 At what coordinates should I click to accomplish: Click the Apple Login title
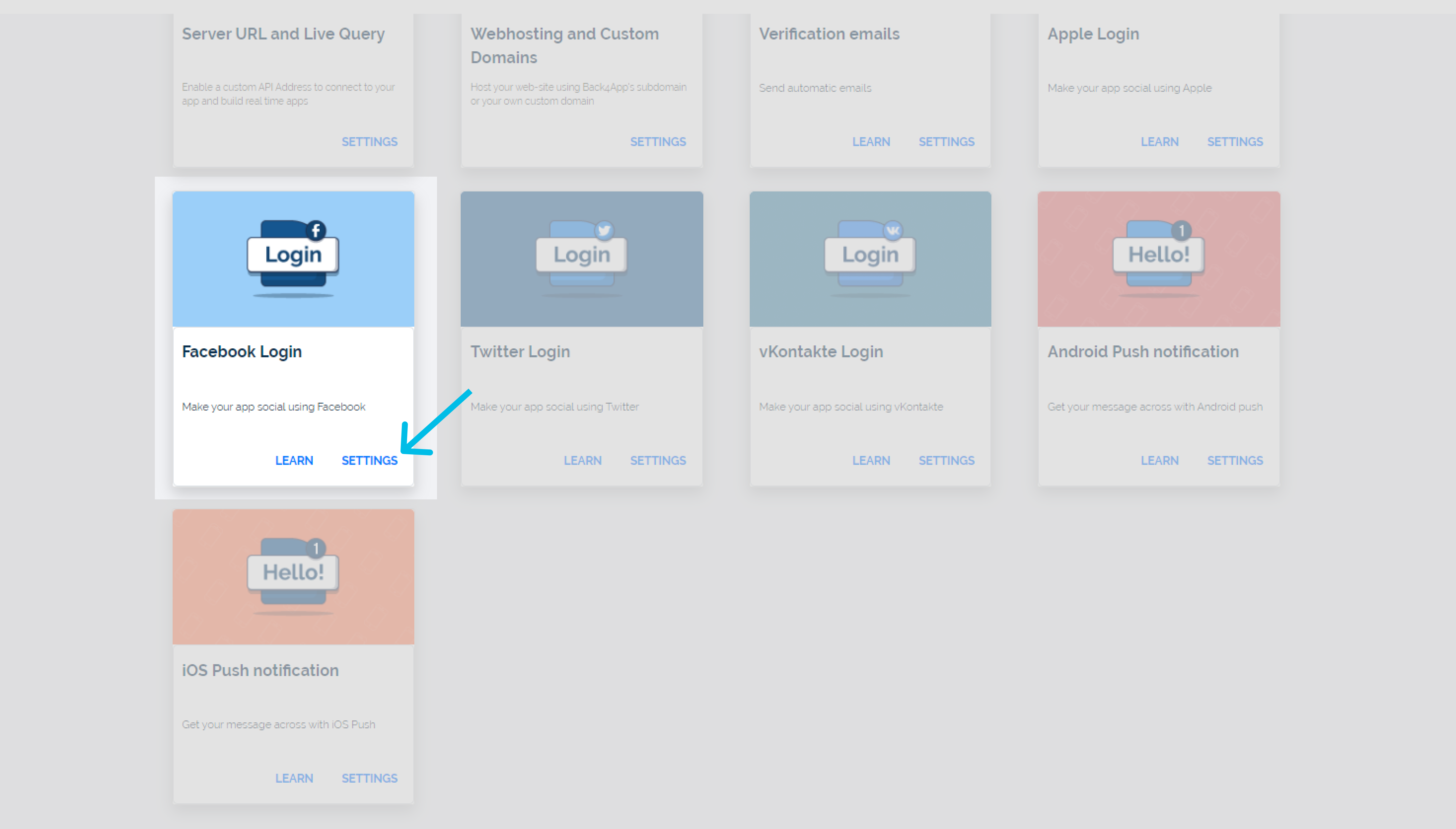[1093, 34]
